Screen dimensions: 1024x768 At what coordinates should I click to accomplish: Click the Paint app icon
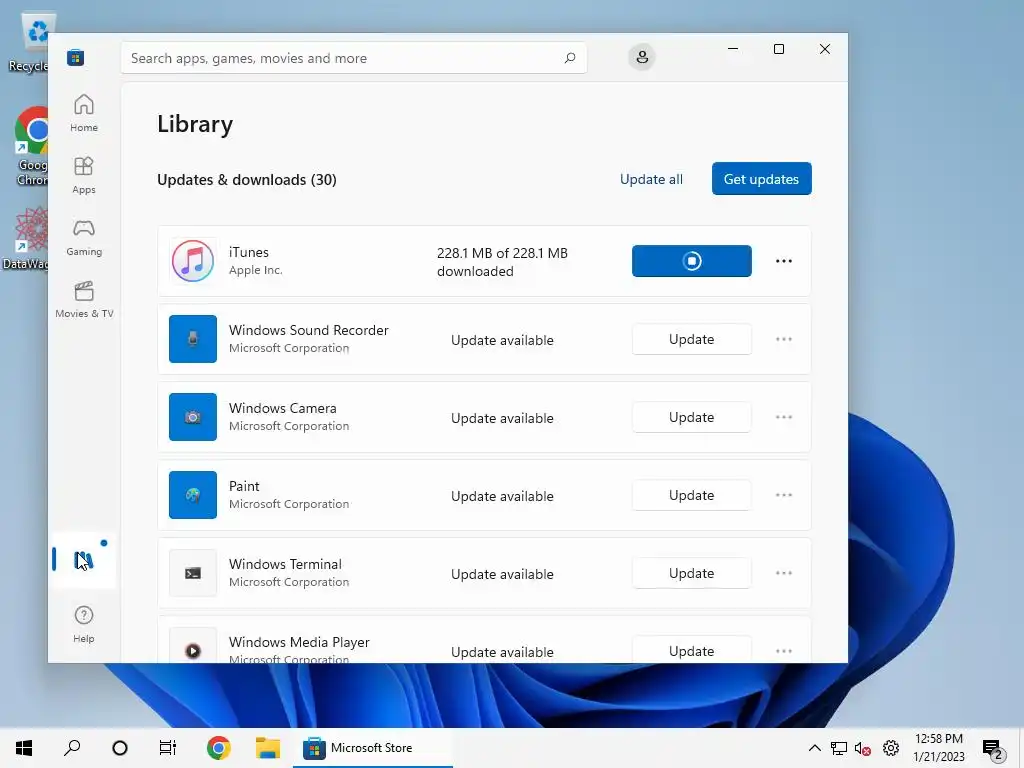tap(193, 495)
